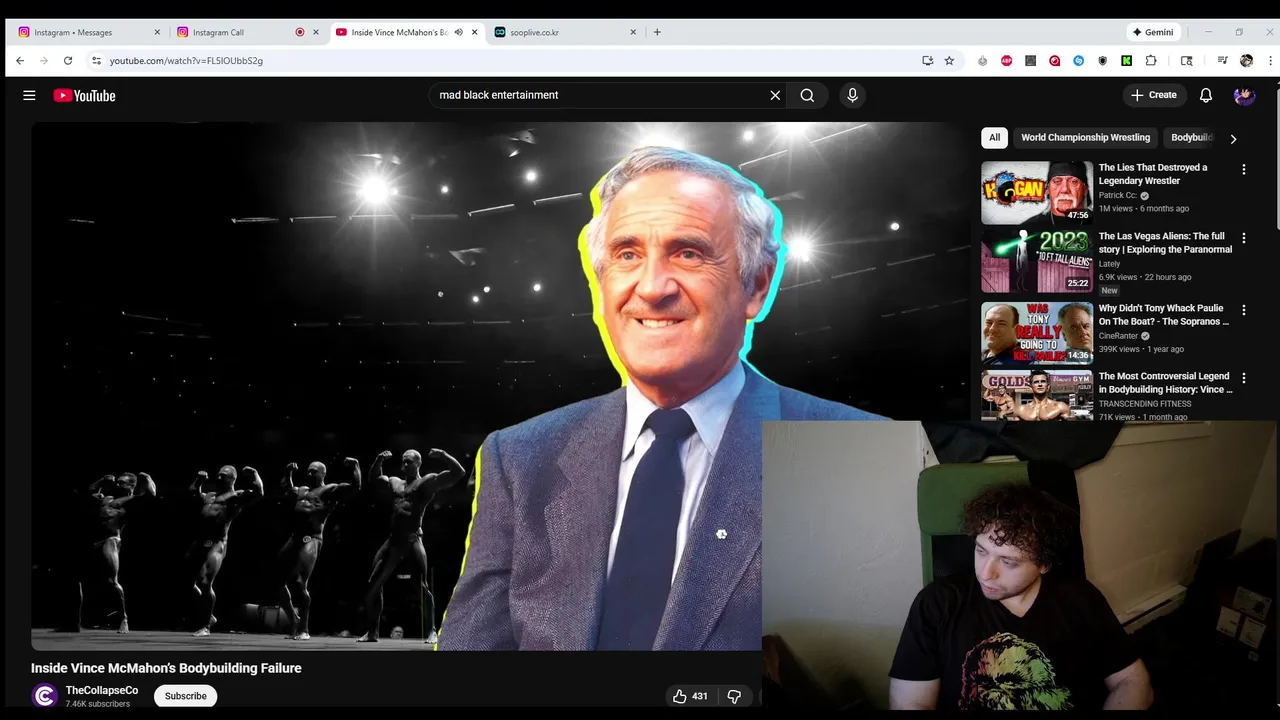The height and width of the screenshot is (720, 1280).
Task: Click the Hogan video thumbnail
Action: pyautogui.click(x=1037, y=192)
